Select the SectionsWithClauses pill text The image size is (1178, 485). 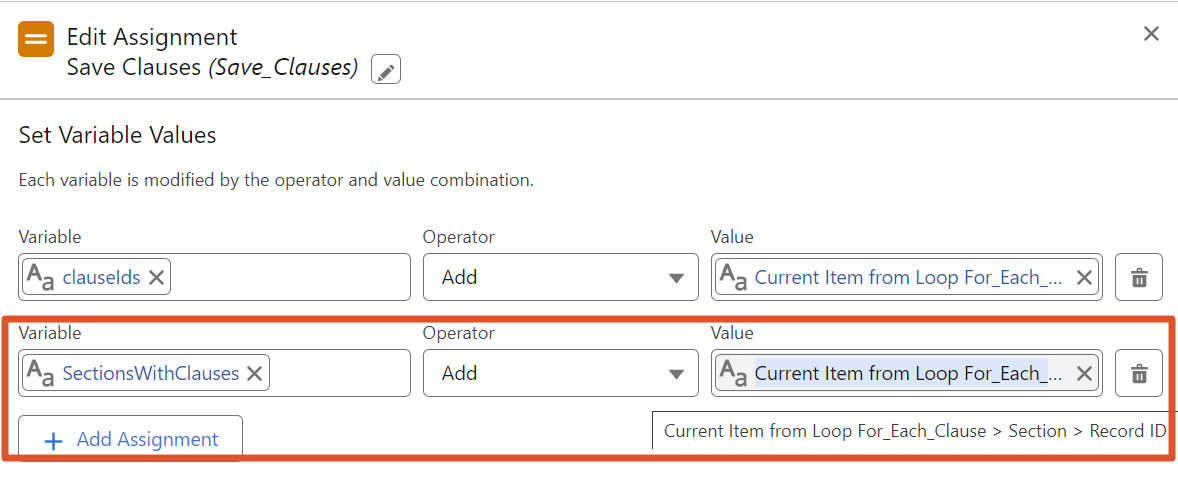(150, 373)
